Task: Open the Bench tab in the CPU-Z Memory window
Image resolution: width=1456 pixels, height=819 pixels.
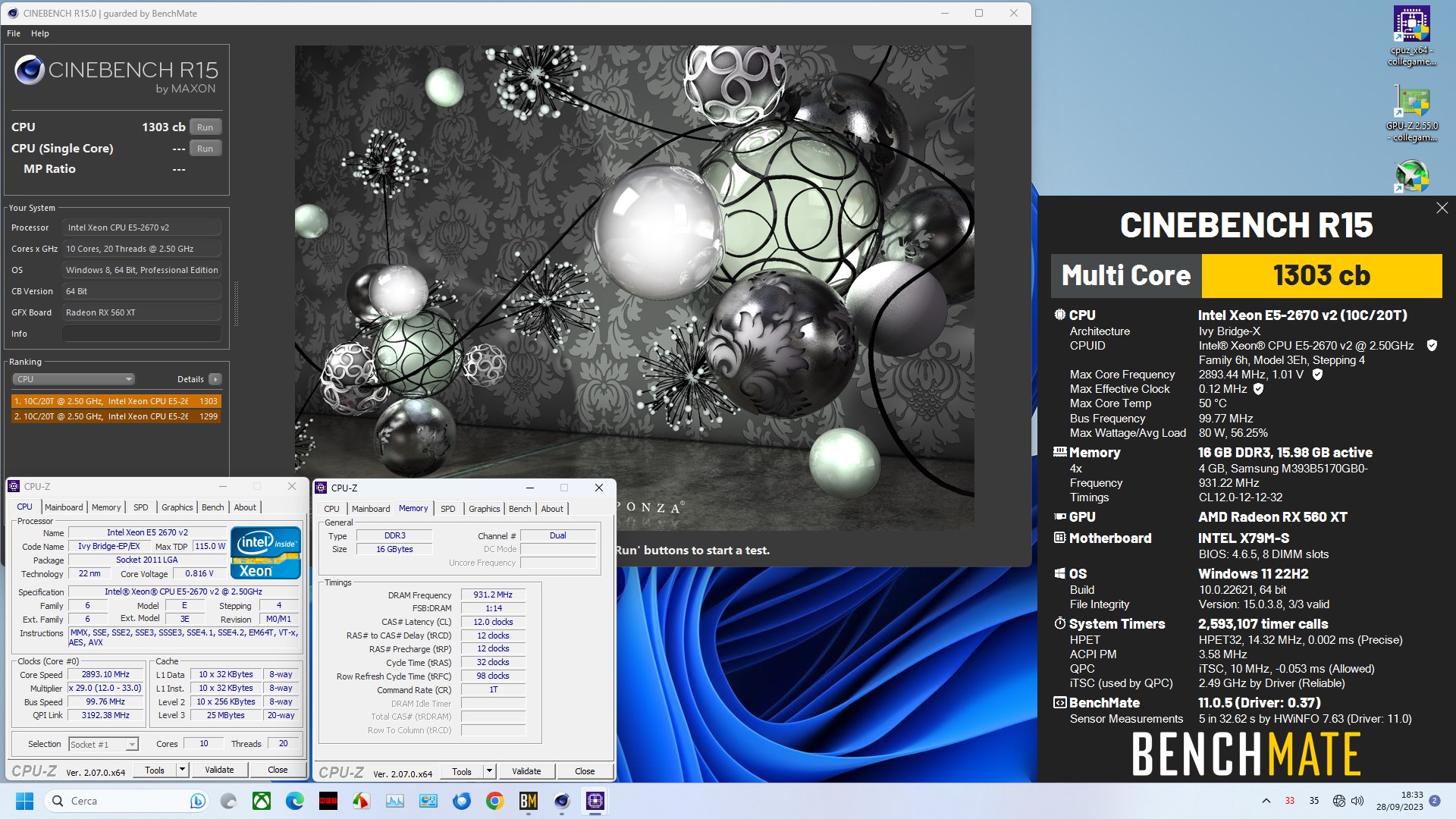Action: click(519, 509)
